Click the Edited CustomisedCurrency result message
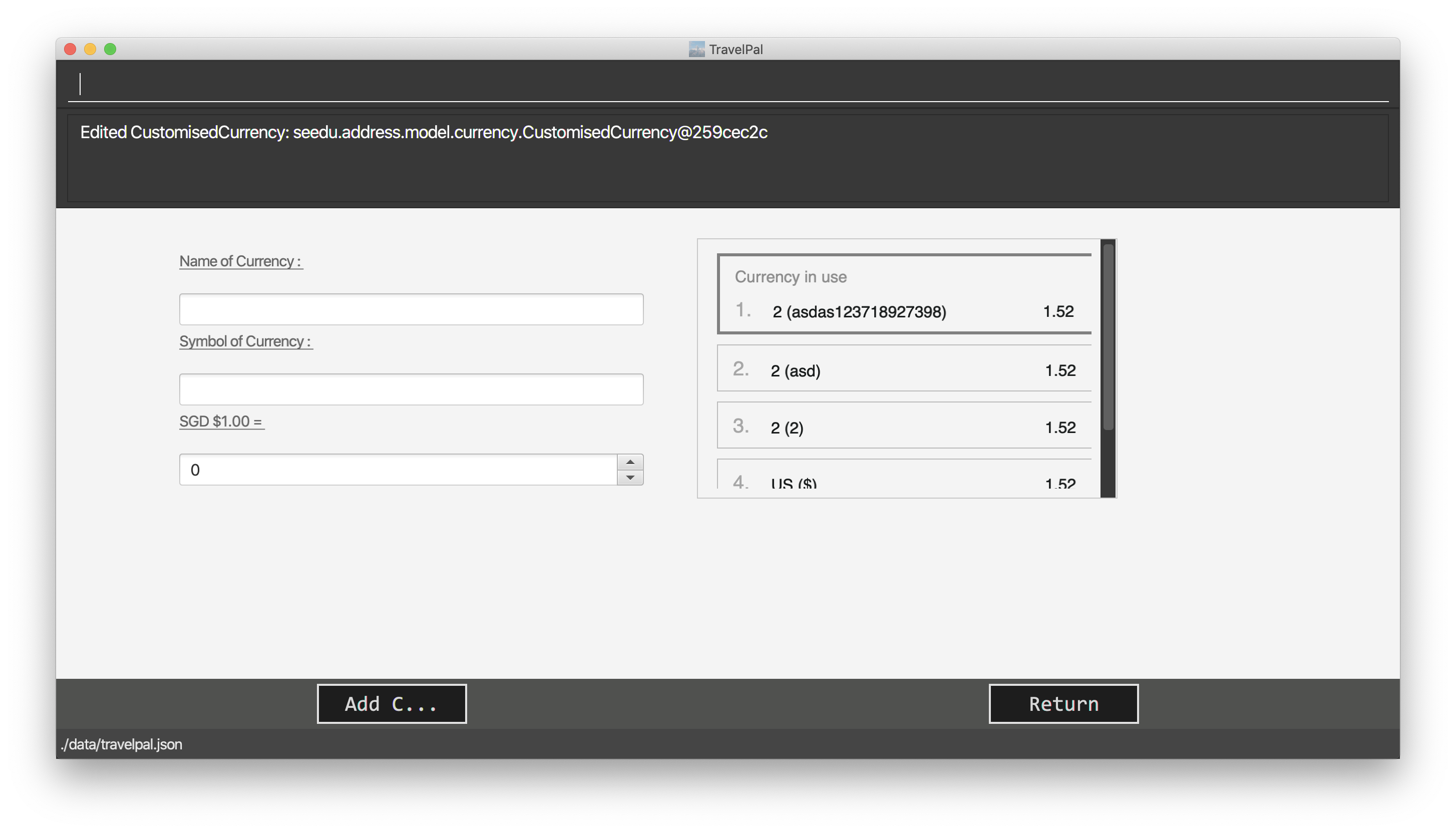The image size is (1456, 833). pyautogui.click(x=424, y=132)
